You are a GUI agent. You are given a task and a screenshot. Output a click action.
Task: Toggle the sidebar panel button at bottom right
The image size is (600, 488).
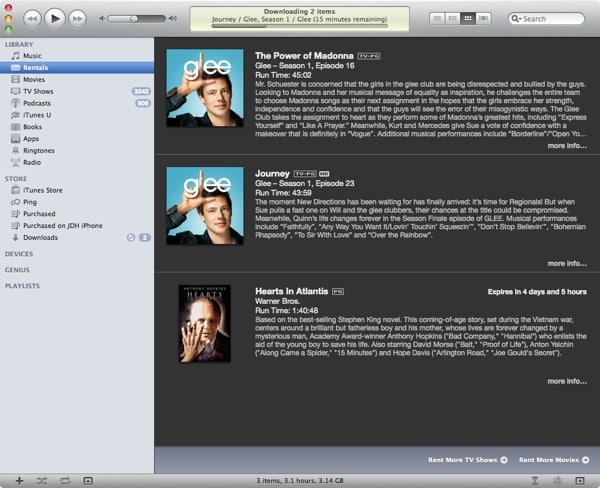pyautogui.click(x=580, y=481)
